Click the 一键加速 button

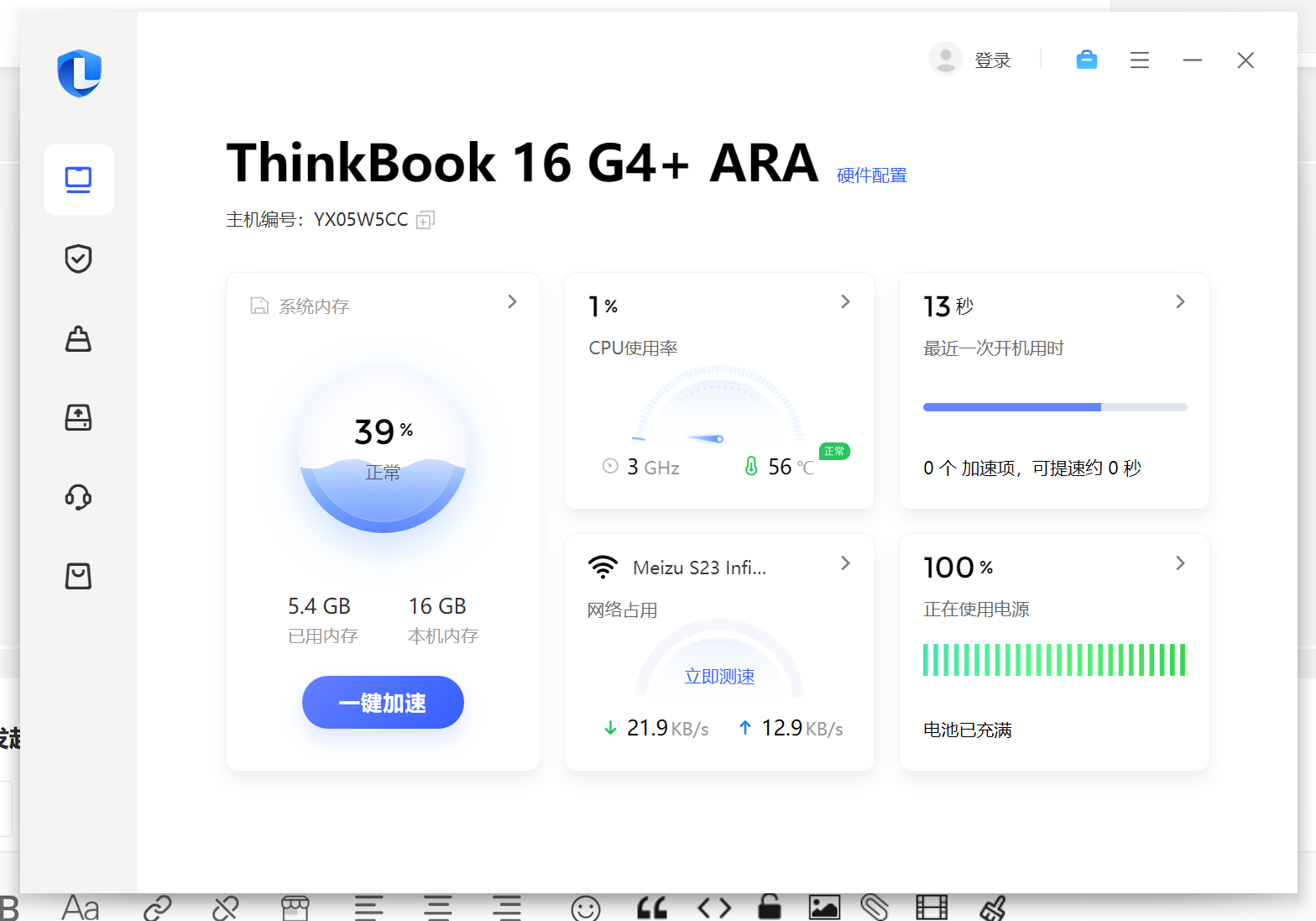pyautogui.click(x=383, y=702)
